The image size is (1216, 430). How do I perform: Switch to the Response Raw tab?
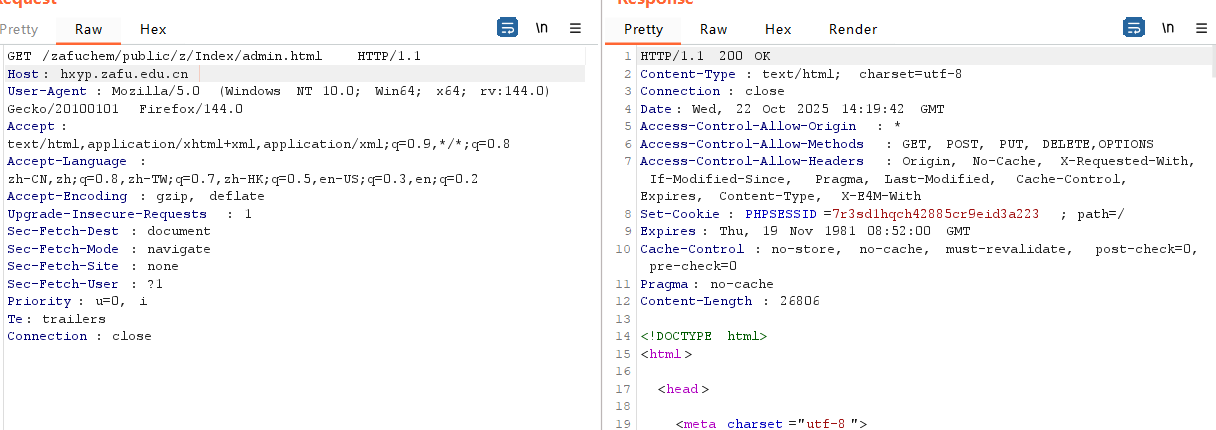[713, 29]
